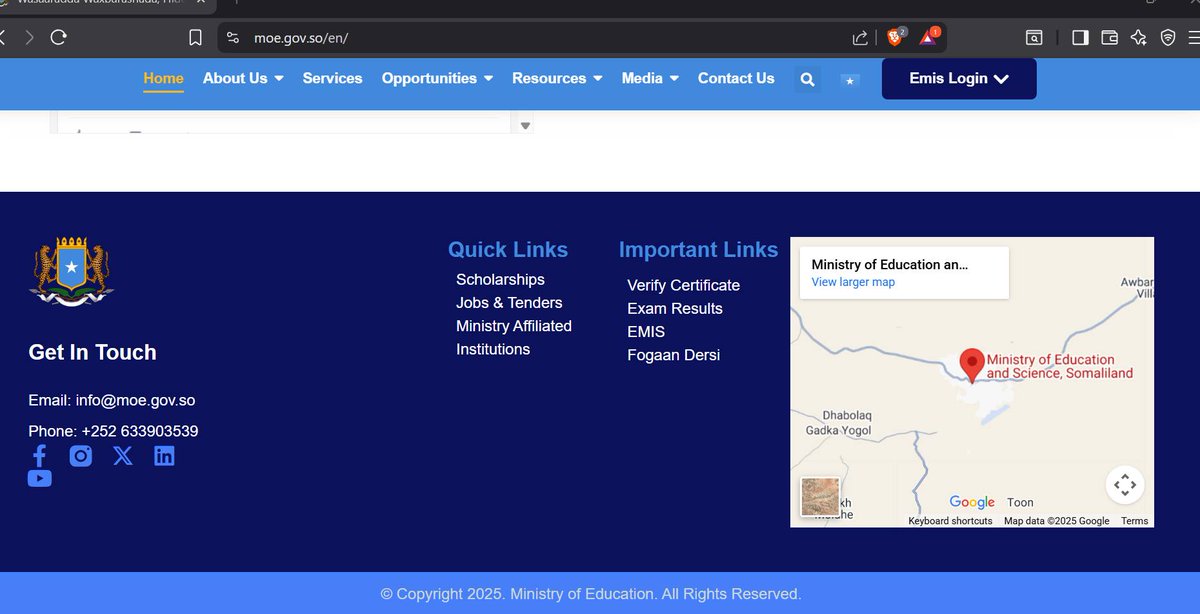Viewport: 1200px width, 614px height.
Task: Expand the Media dropdown menu
Action: coord(650,78)
